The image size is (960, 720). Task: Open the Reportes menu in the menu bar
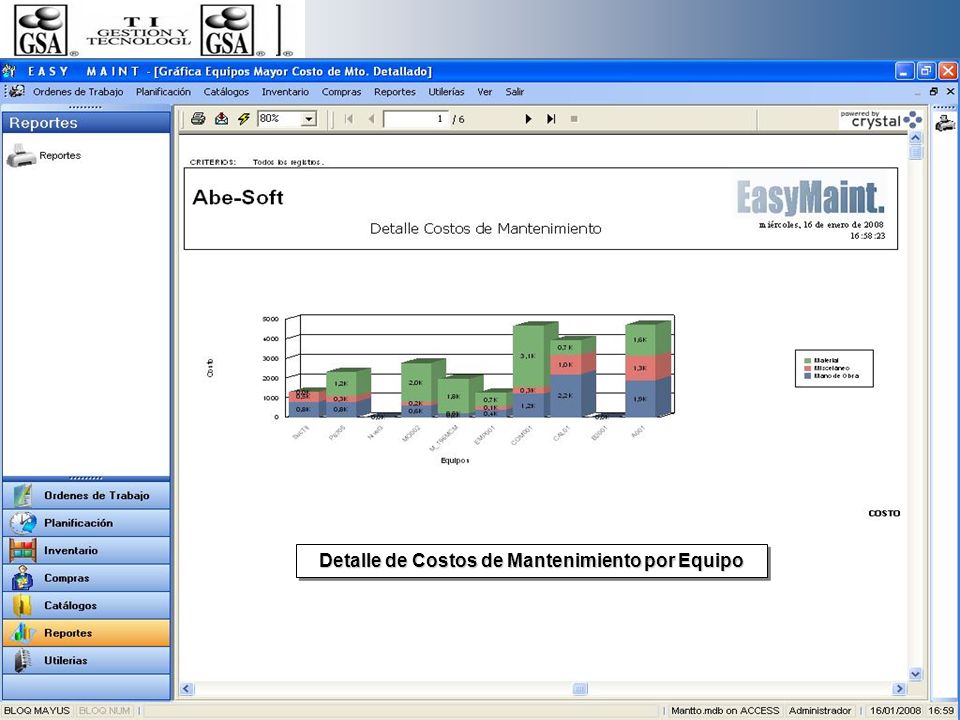pyautogui.click(x=395, y=92)
